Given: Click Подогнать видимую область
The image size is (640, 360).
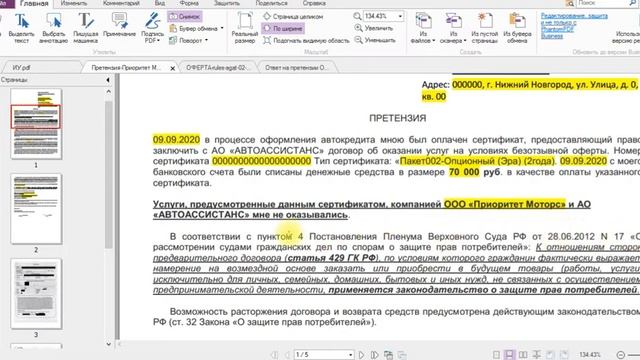Looking at the screenshot, I should point(306,40).
